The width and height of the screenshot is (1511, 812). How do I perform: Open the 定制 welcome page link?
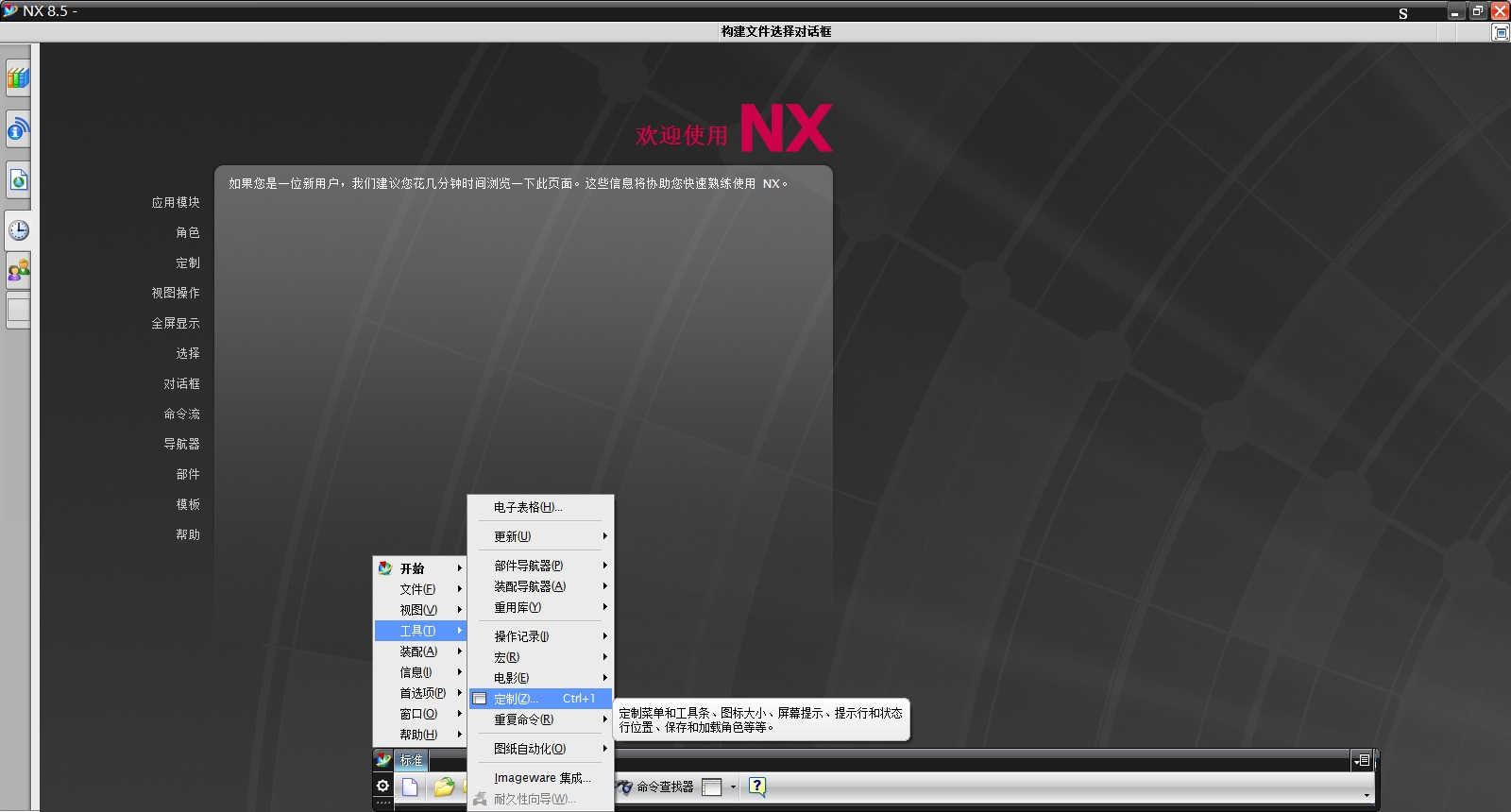point(188,262)
